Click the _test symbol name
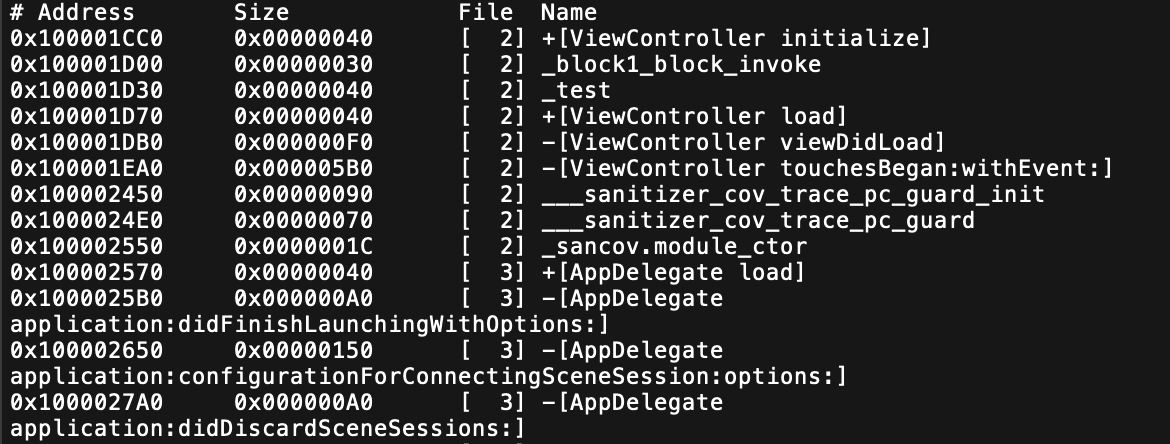This screenshot has width=1170, height=444. pos(576,91)
